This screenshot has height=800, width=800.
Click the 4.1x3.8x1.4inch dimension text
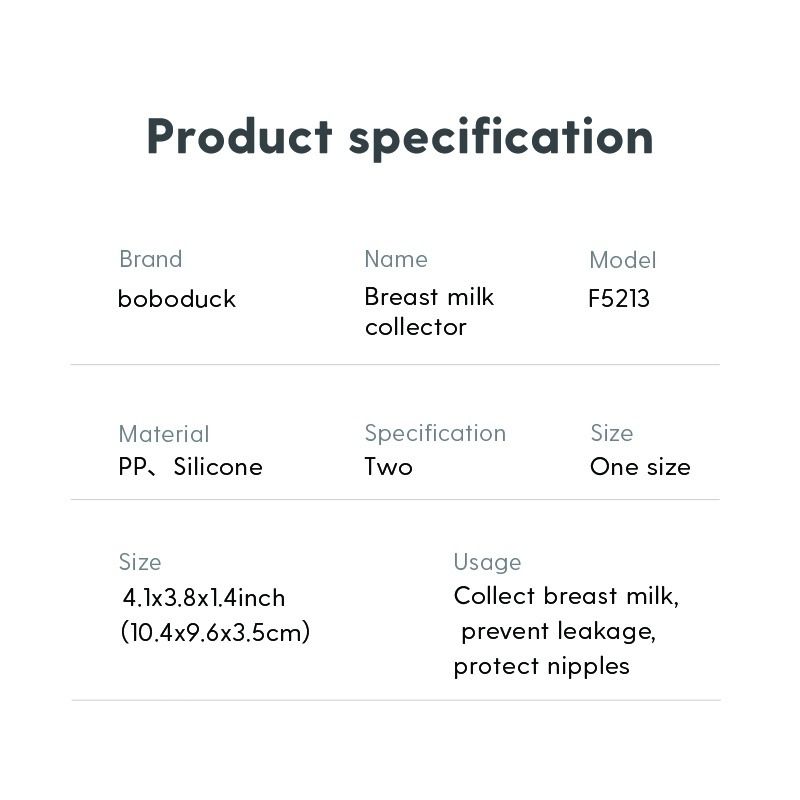pos(204,598)
